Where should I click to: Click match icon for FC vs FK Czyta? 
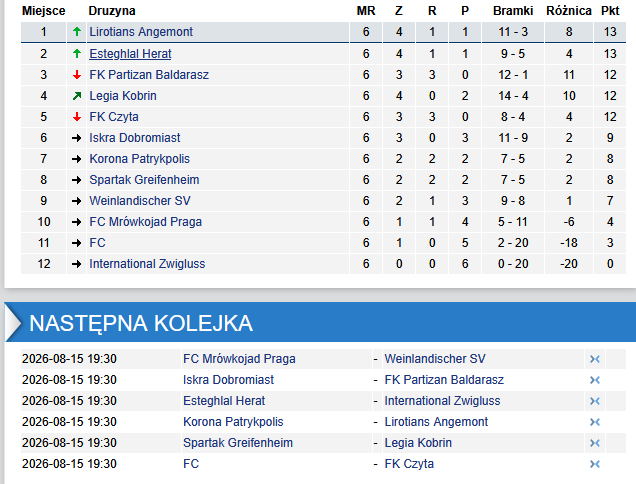[x=595, y=464]
